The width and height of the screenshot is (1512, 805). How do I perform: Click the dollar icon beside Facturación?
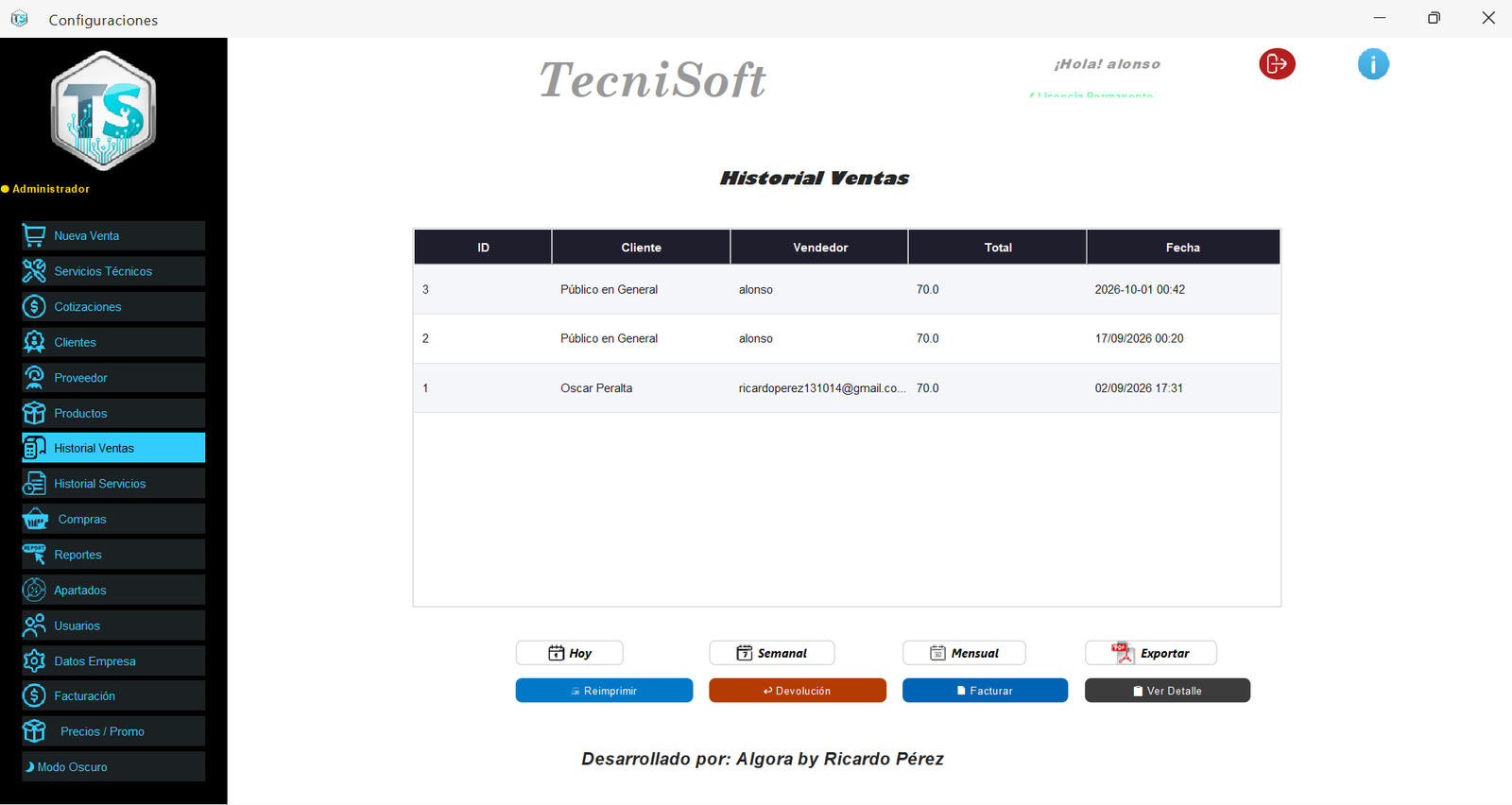click(x=34, y=695)
